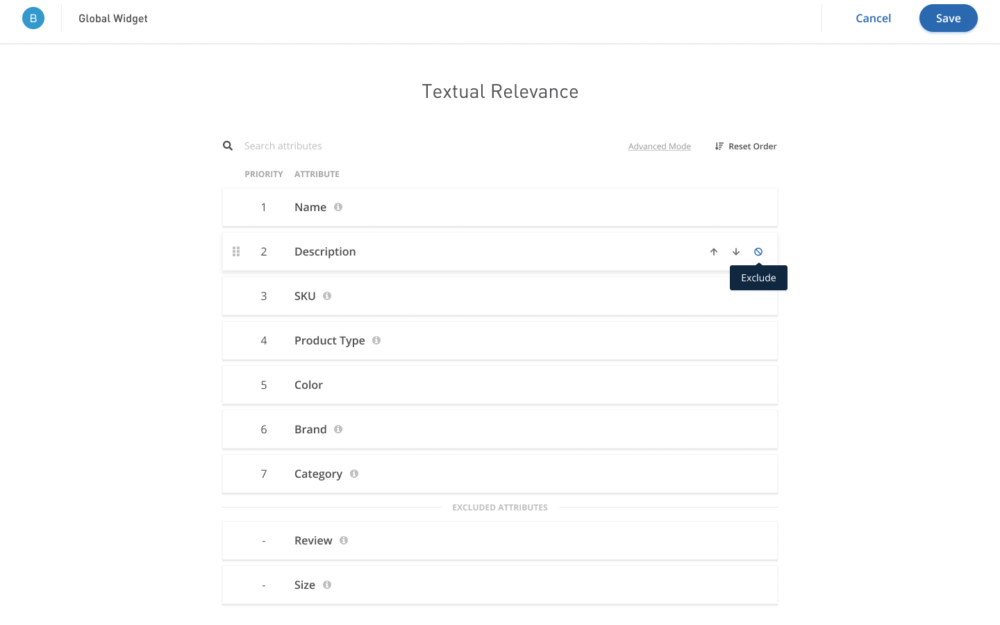Image resolution: width=1000 pixels, height=625 pixels.
Task: Click the info icon next to Name
Action: point(338,207)
